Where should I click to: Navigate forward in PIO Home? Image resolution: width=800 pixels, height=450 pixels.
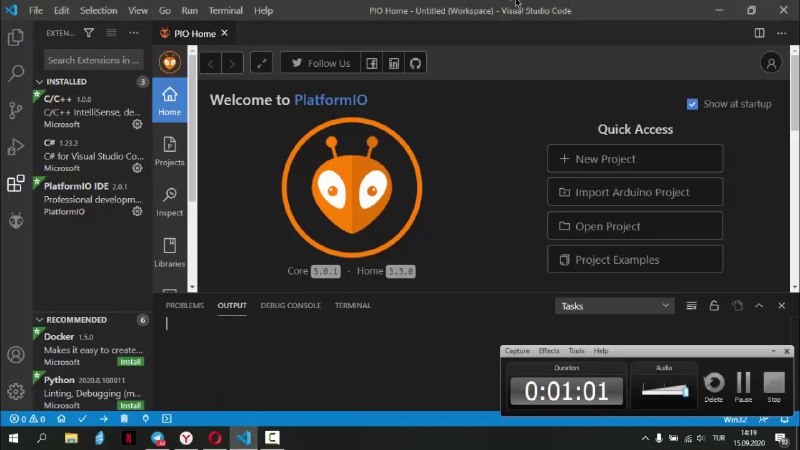(232, 63)
